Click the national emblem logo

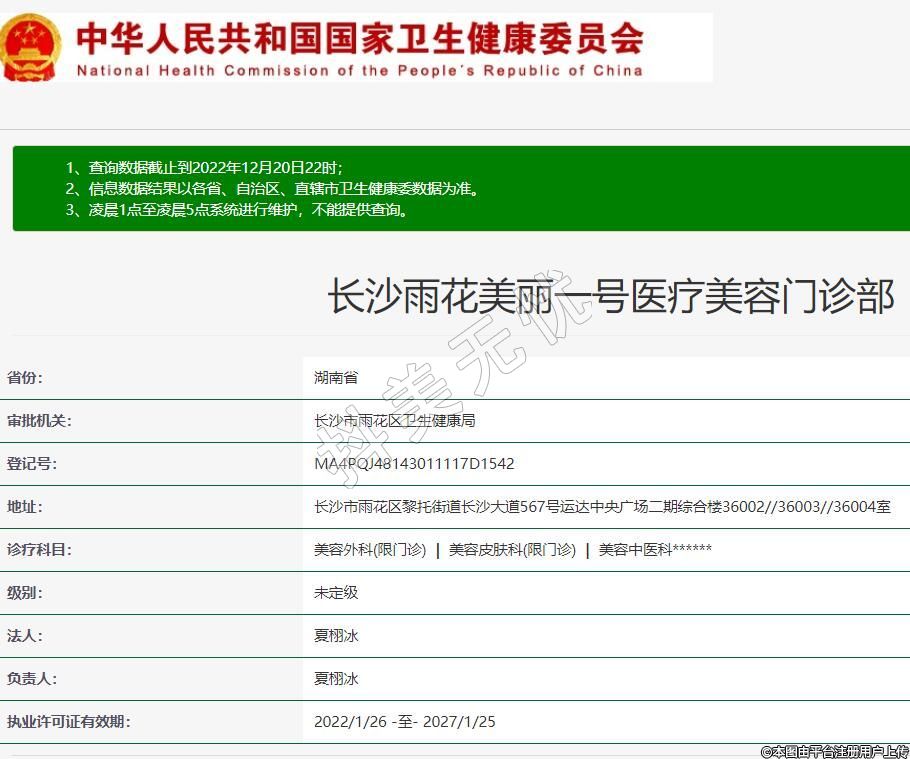[x=30, y=47]
